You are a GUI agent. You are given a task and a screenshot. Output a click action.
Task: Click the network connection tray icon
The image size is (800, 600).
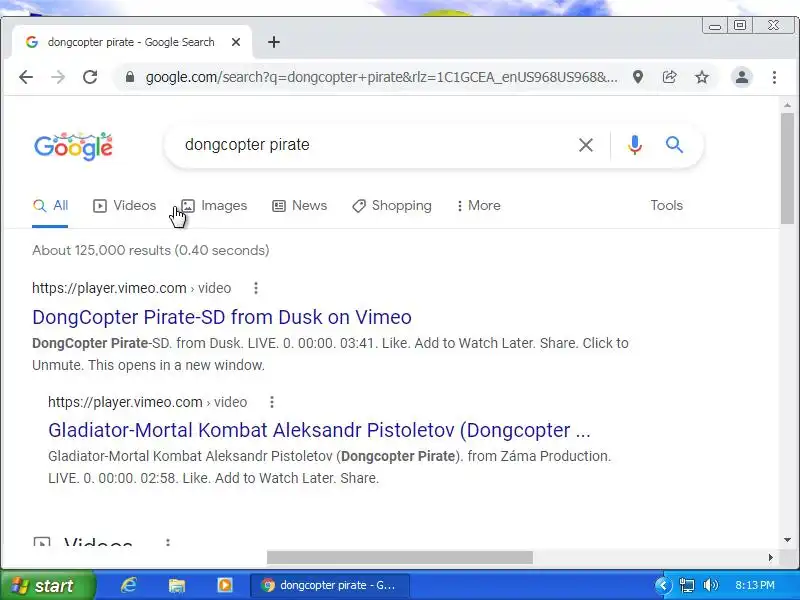[x=687, y=585]
